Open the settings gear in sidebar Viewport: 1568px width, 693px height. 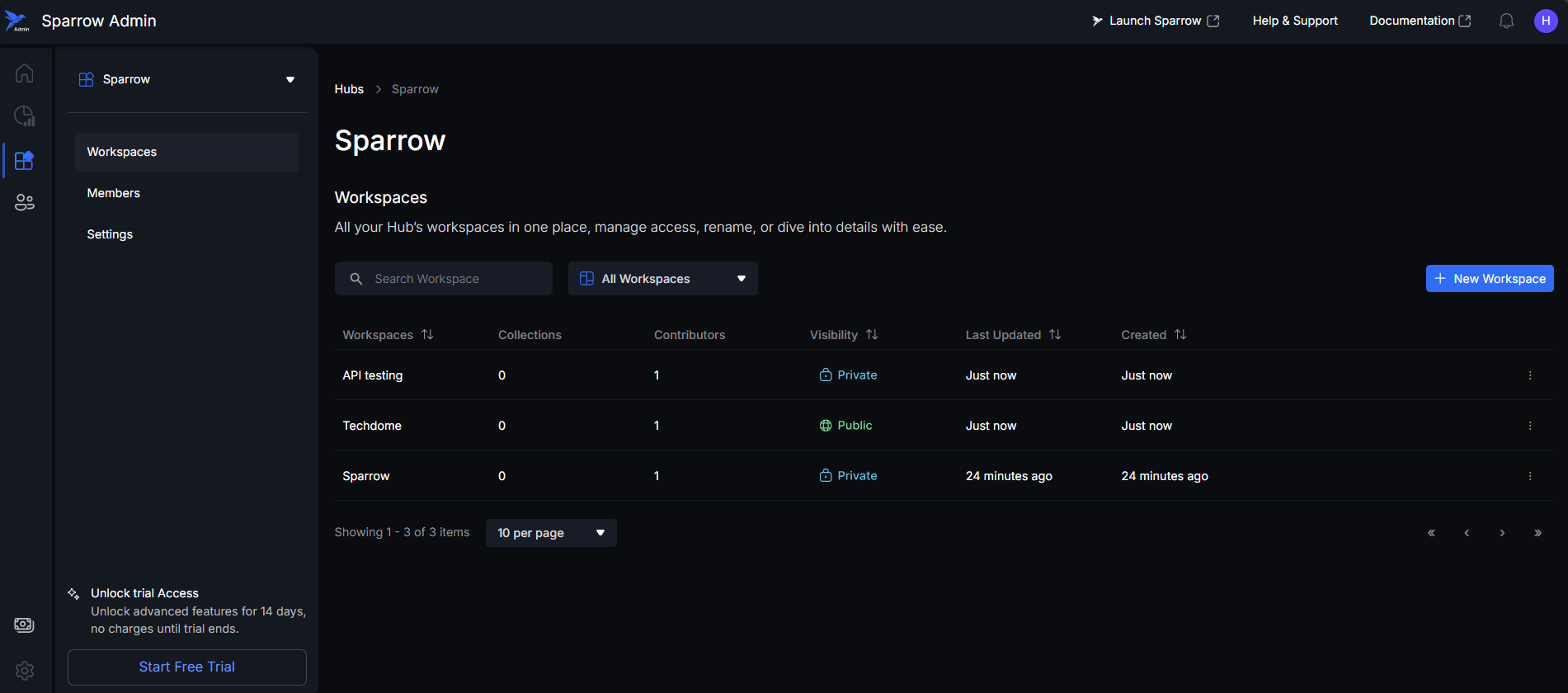coord(25,671)
